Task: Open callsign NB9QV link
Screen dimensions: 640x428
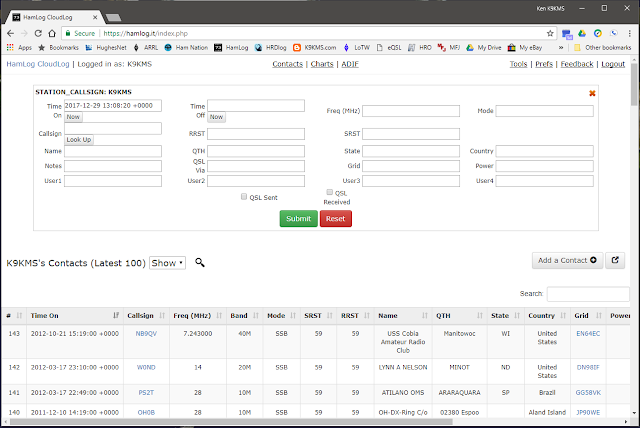Action: coord(146,333)
